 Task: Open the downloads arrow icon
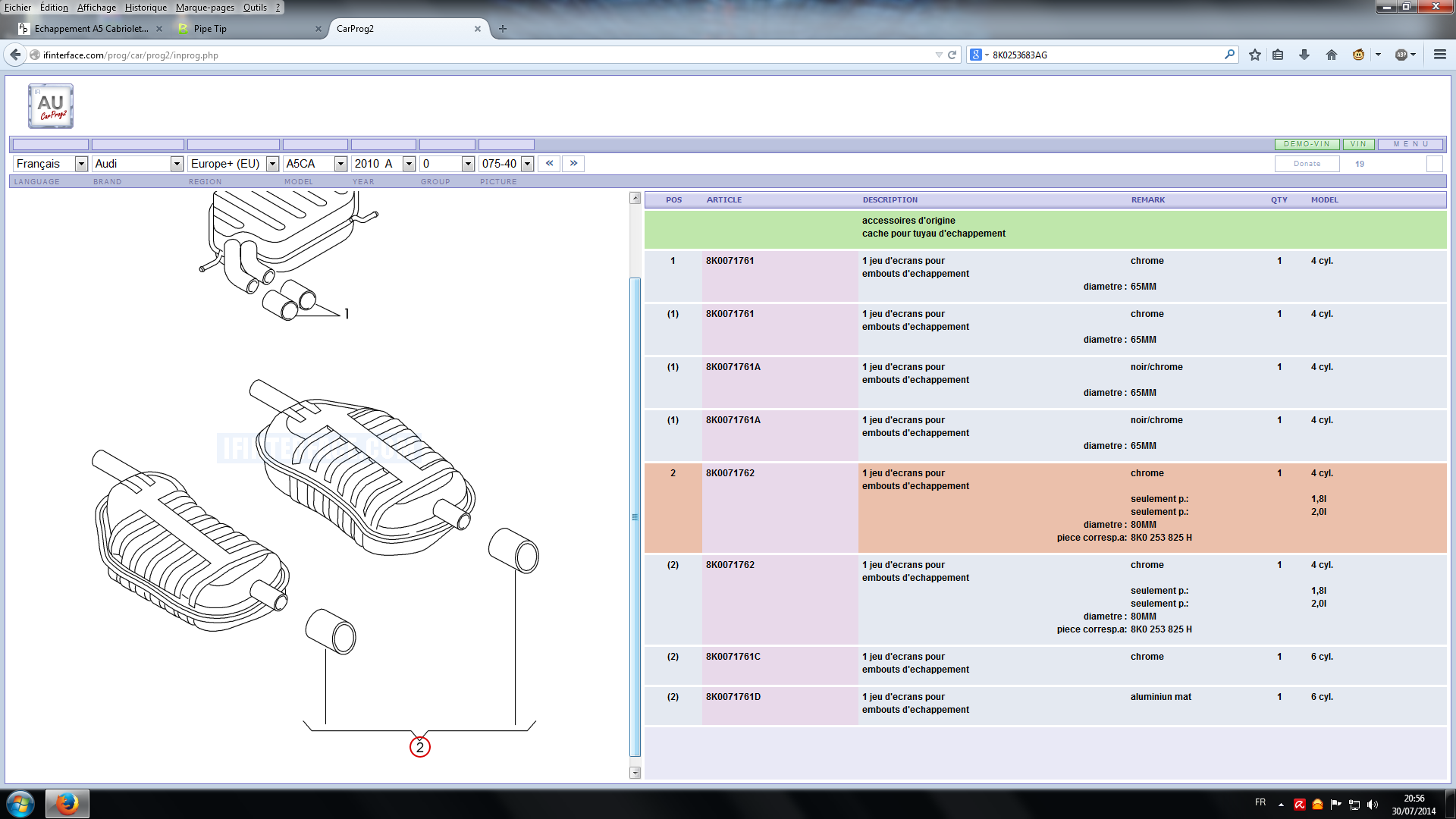click(1304, 55)
